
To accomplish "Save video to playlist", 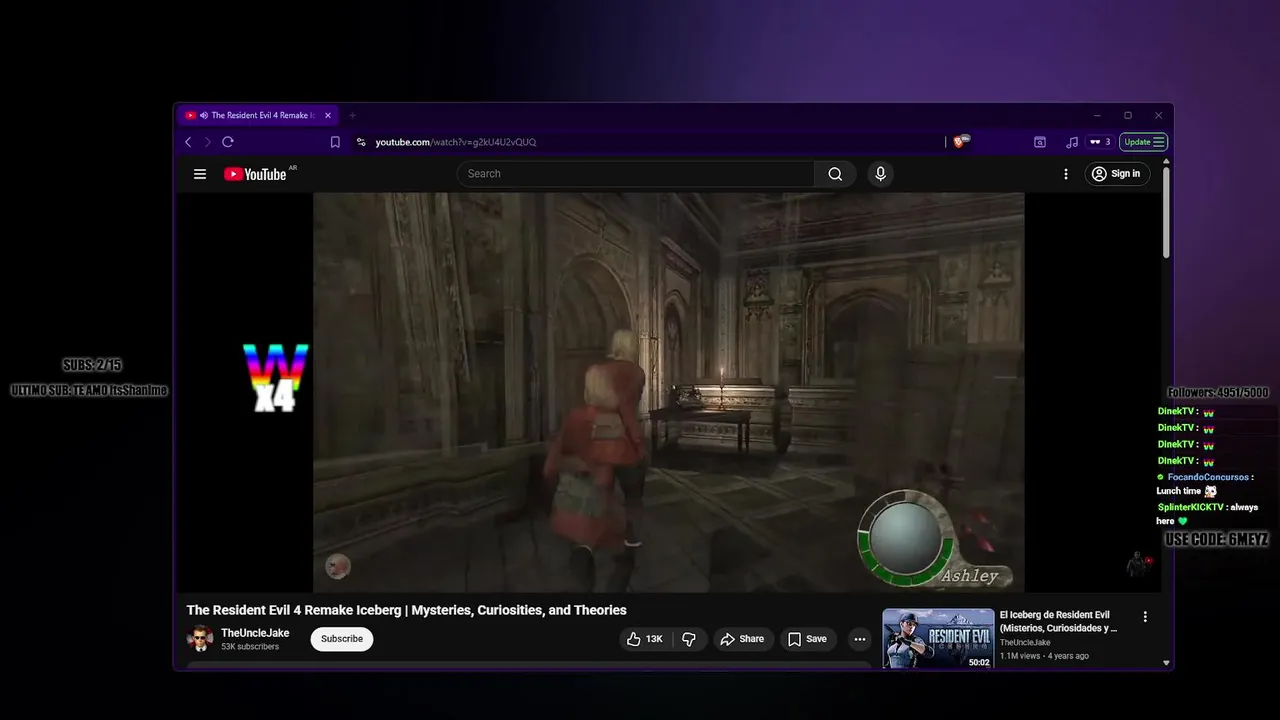I will [807, 639].
